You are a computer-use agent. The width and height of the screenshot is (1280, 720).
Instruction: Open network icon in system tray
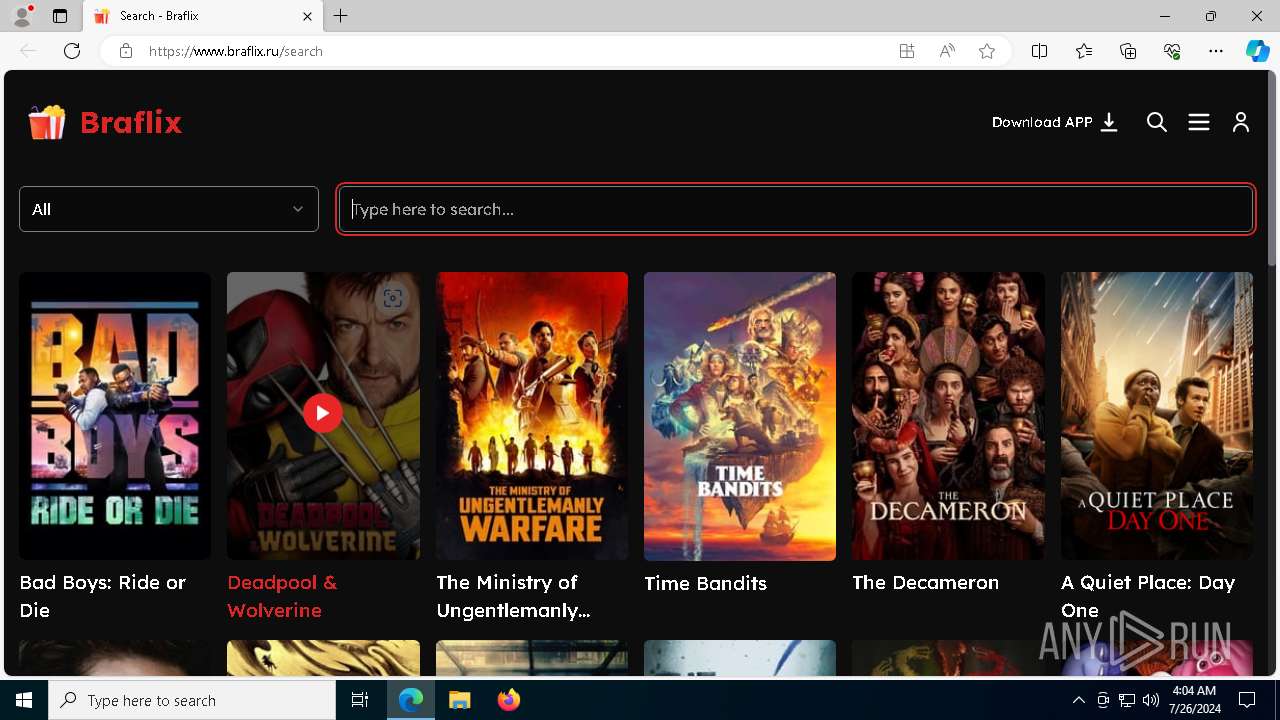(x=1127, y=700)
